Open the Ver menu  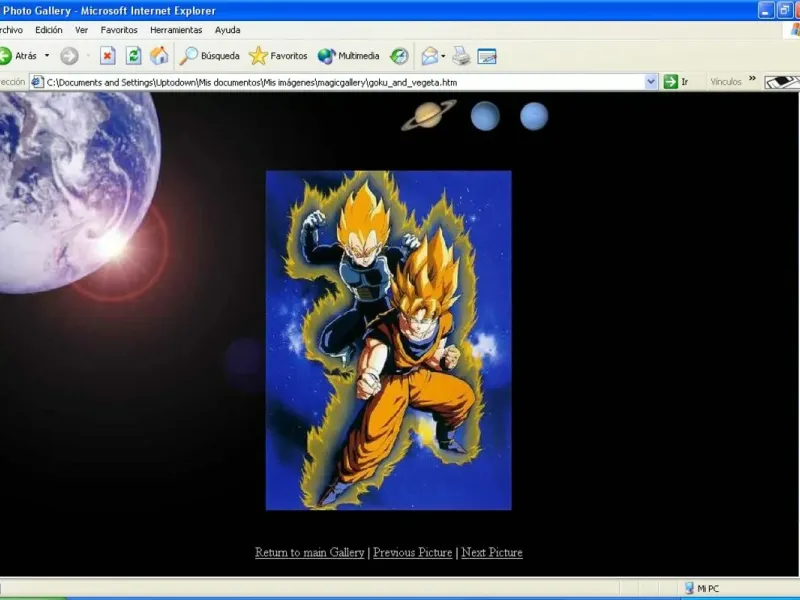(x=82, y=30)
